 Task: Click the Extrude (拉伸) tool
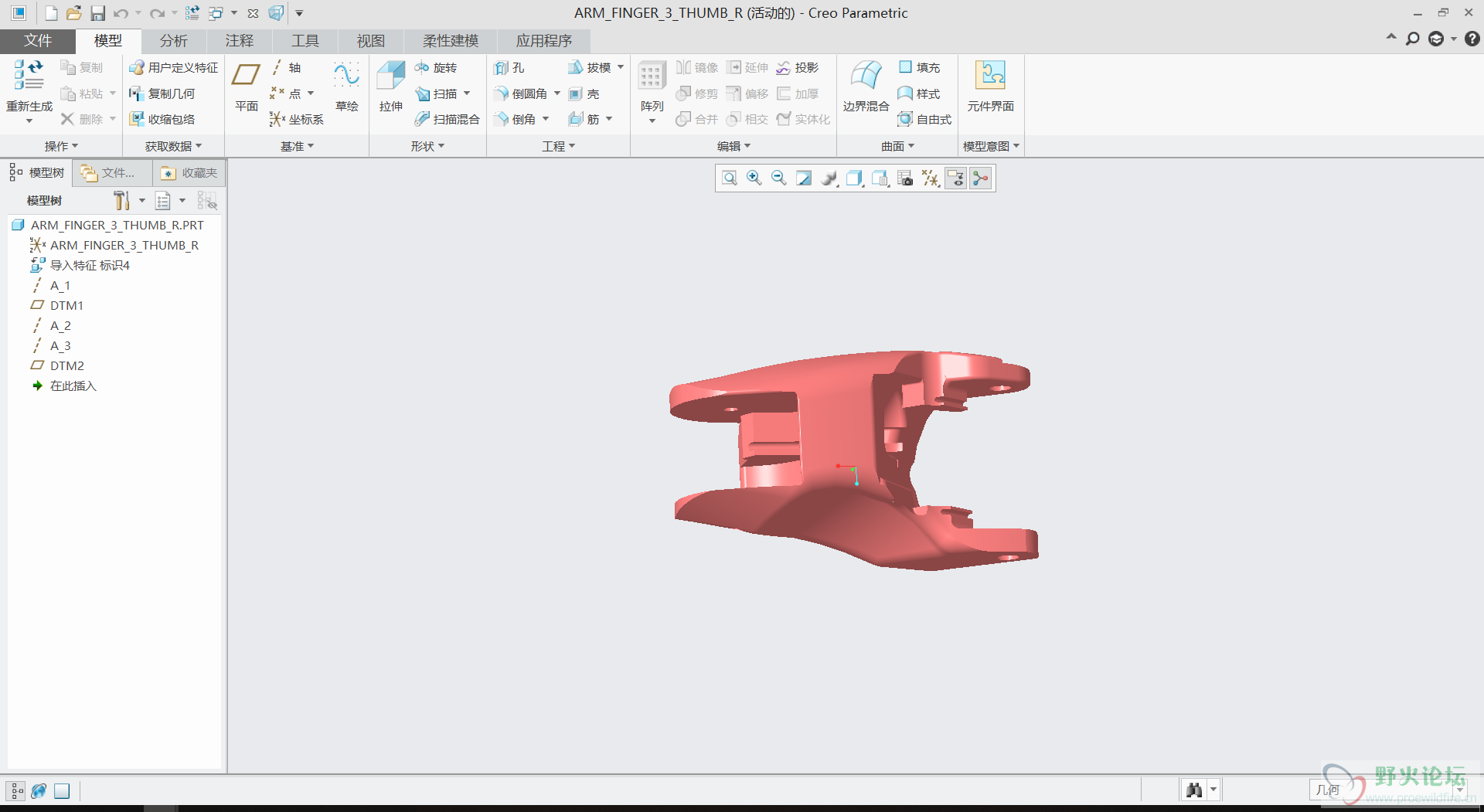pyautogui.click(x=391, y=87)
